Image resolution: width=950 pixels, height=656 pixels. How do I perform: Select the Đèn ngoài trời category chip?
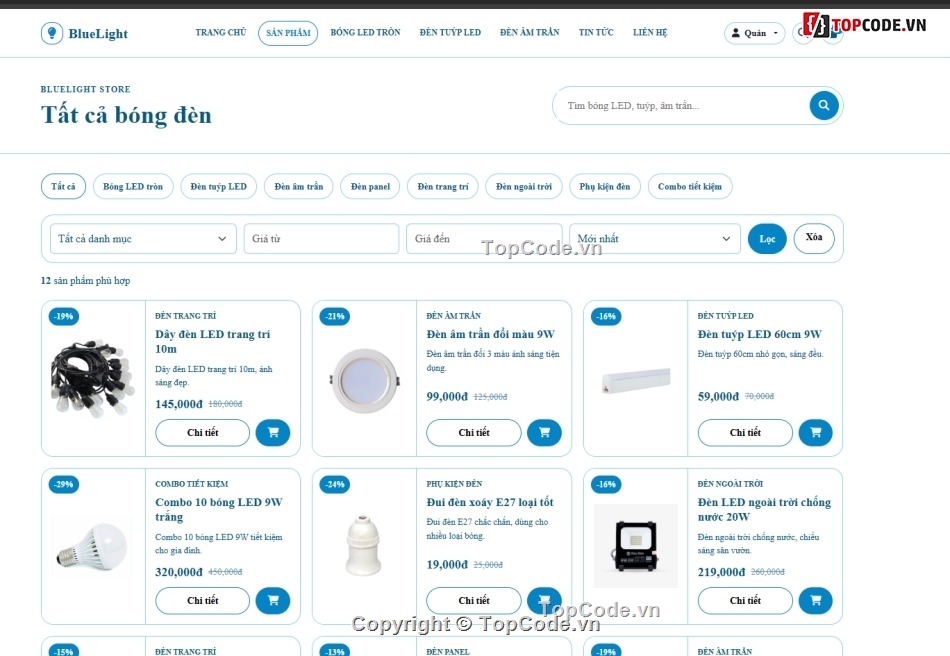click(x=523, y=187)
